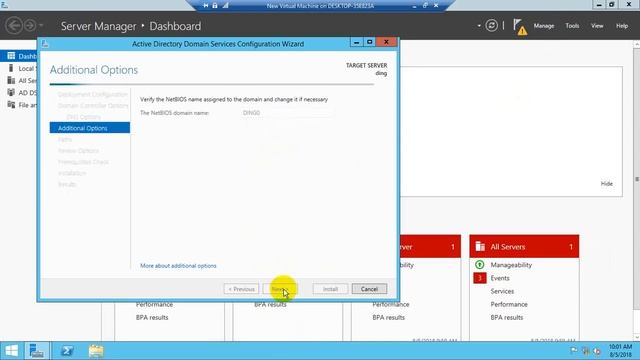
Task: Minimize the configuration wizard window
Action: click(356, 42)
